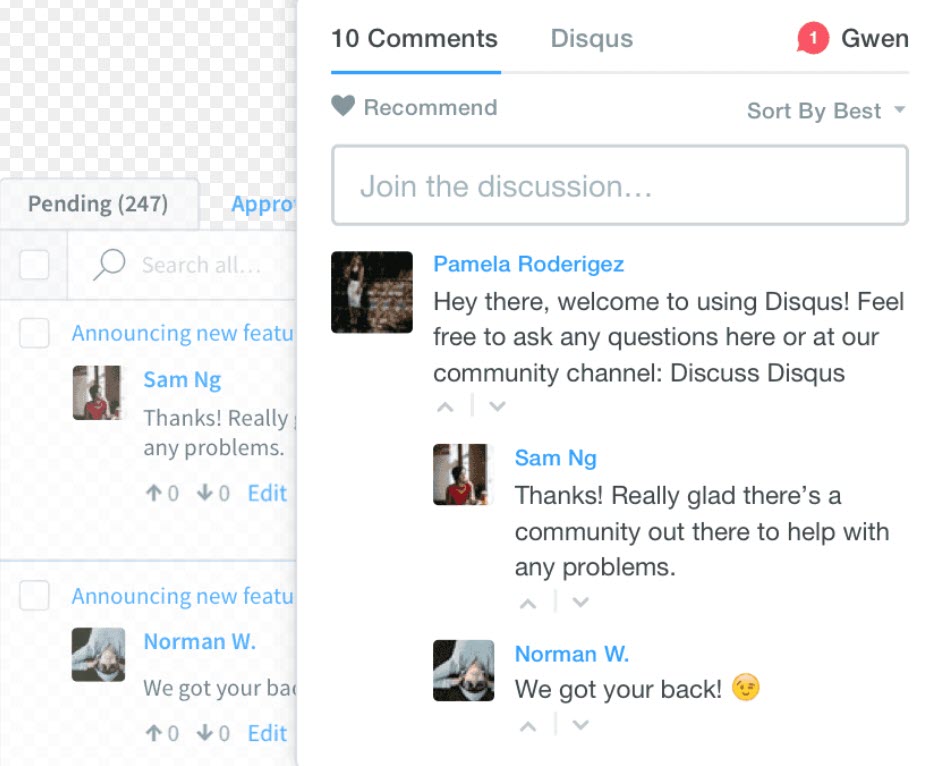Select the Pending (247) tab
This screenshot has width=939, height=766.
[98, 204]
